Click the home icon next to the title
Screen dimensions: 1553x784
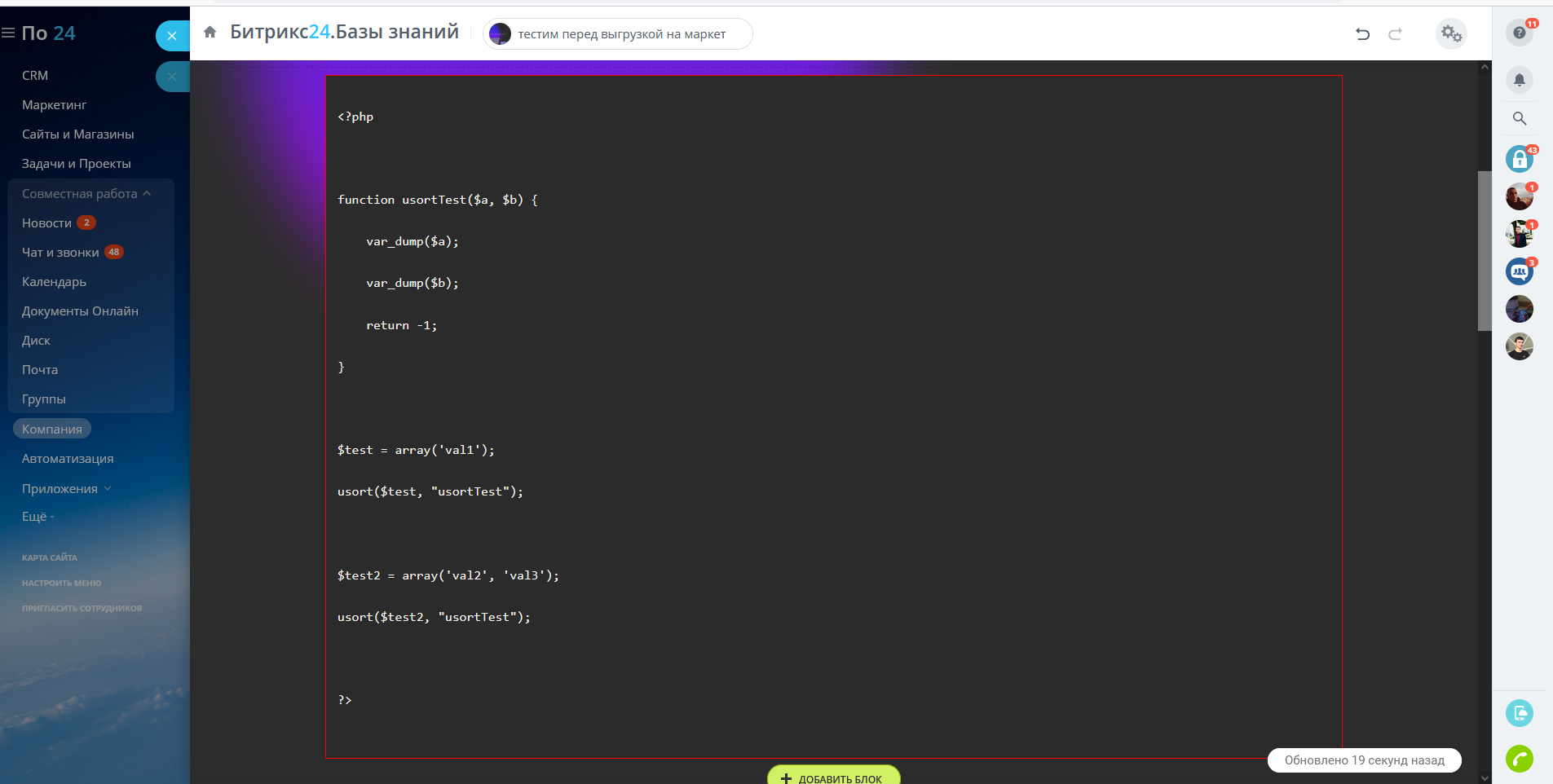[210, 33]
